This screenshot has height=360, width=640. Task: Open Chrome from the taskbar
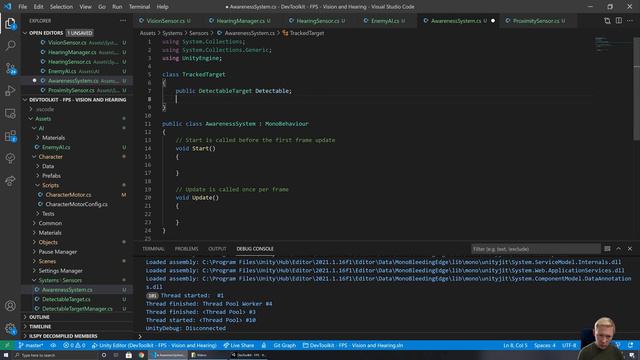141,355
